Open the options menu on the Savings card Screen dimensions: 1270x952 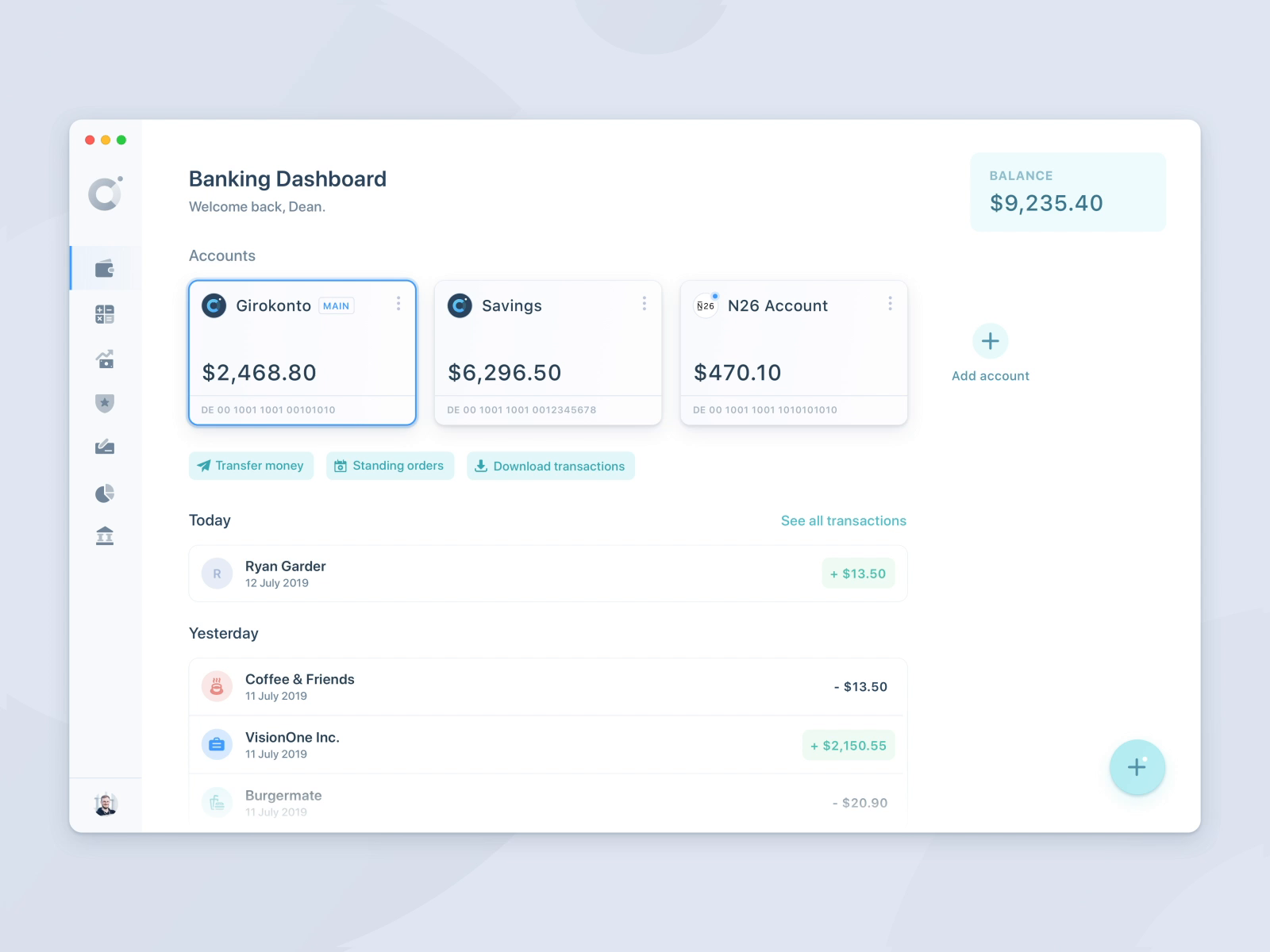[645, 304]
